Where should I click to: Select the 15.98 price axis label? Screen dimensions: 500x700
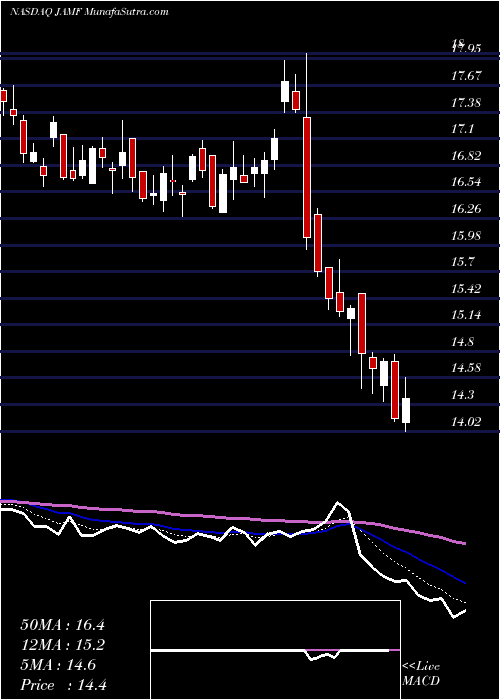pyautogui.click(x=467, y=235)
